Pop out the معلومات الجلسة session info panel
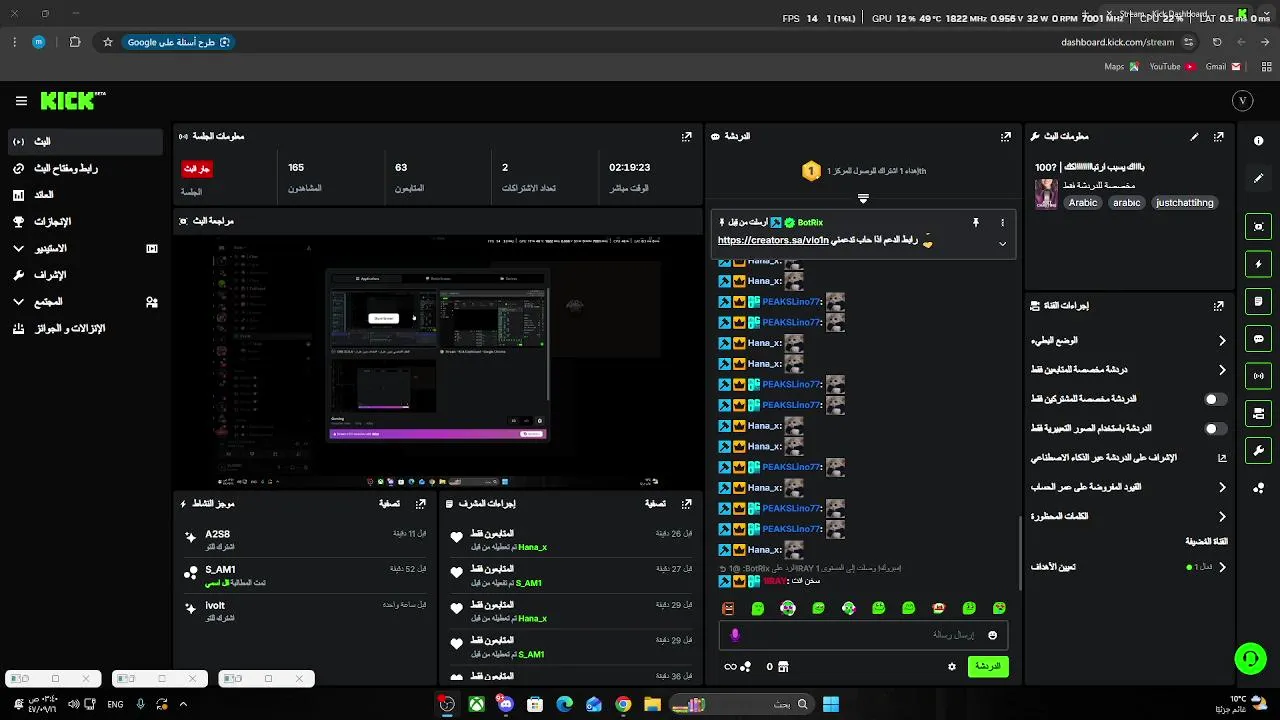Viewport: 1280px width, 720px height. (686, 137)
